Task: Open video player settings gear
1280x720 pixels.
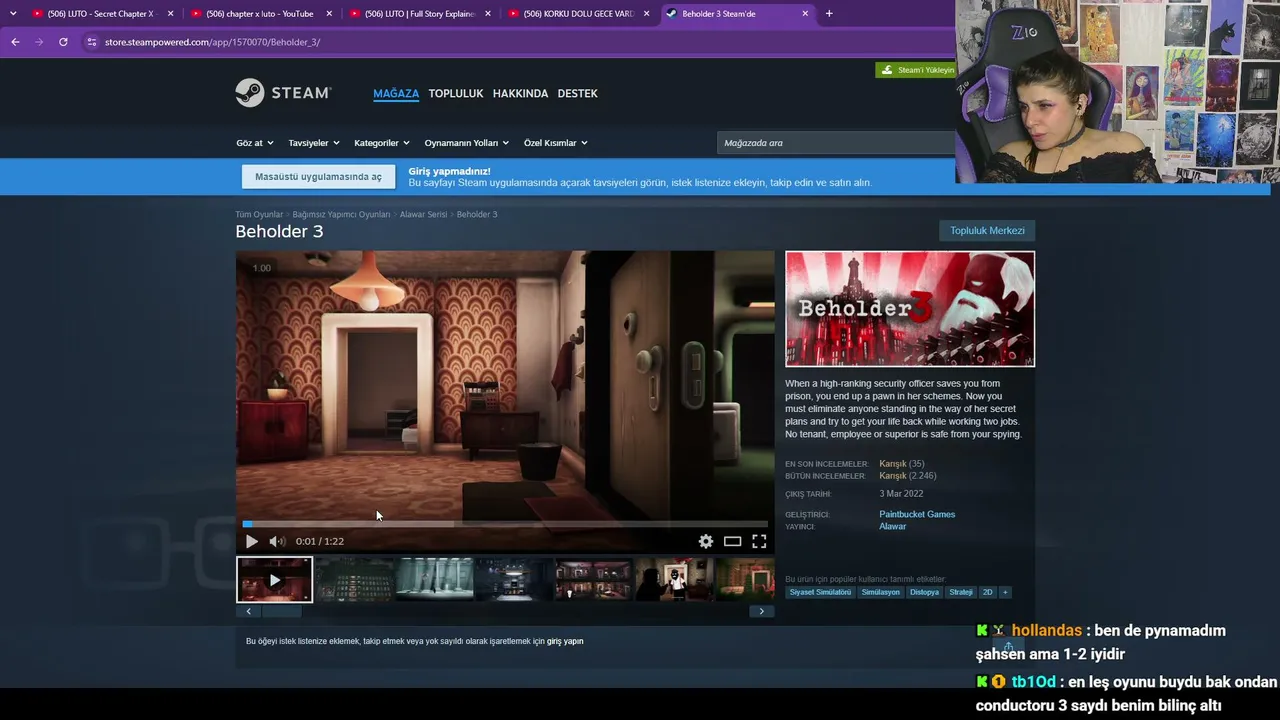Action: click(x=706, y=541)
